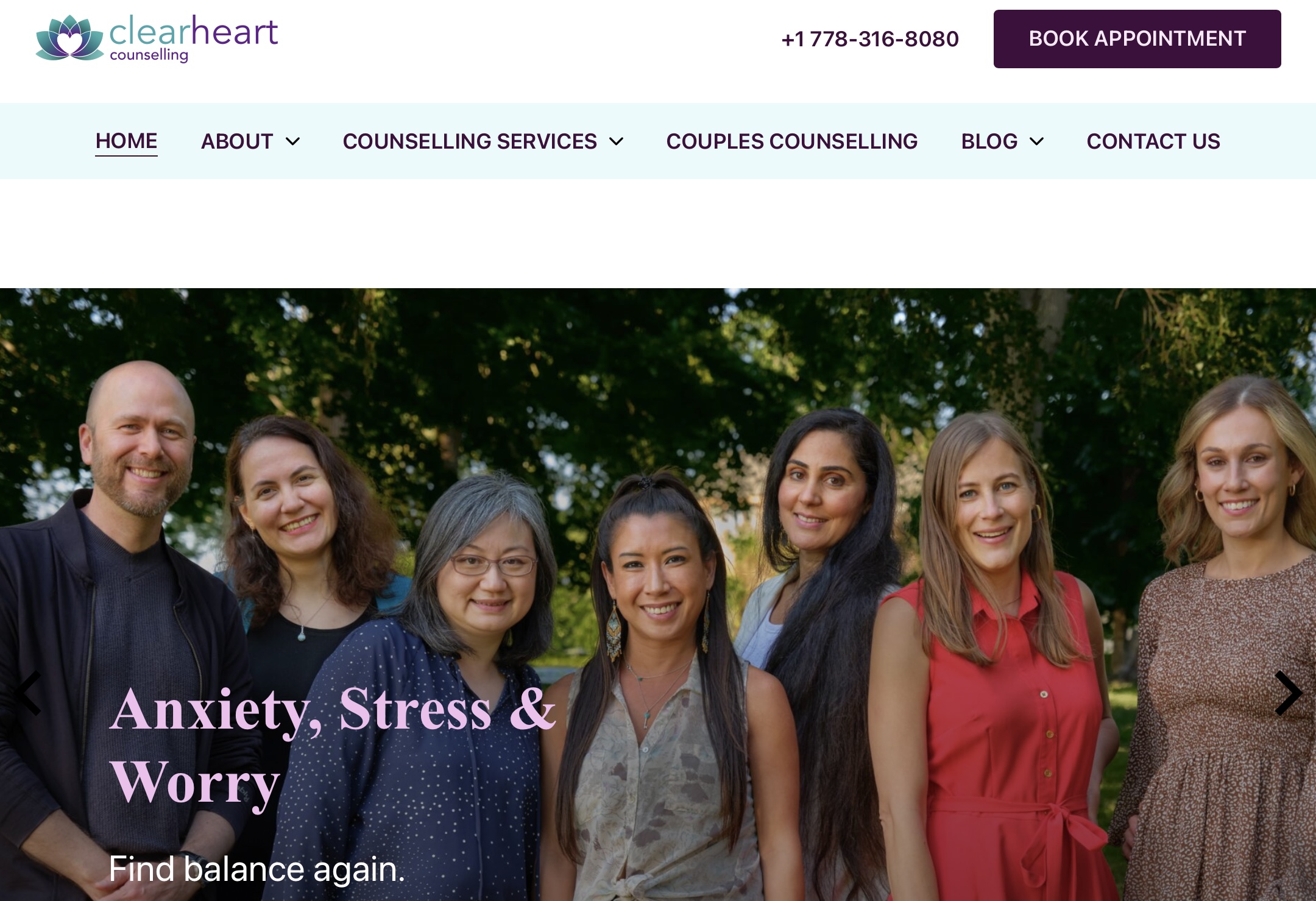Screen dimensions: 1316x901
Task: Open the Counselling Services menu label
Action: [x=470, y=141]
